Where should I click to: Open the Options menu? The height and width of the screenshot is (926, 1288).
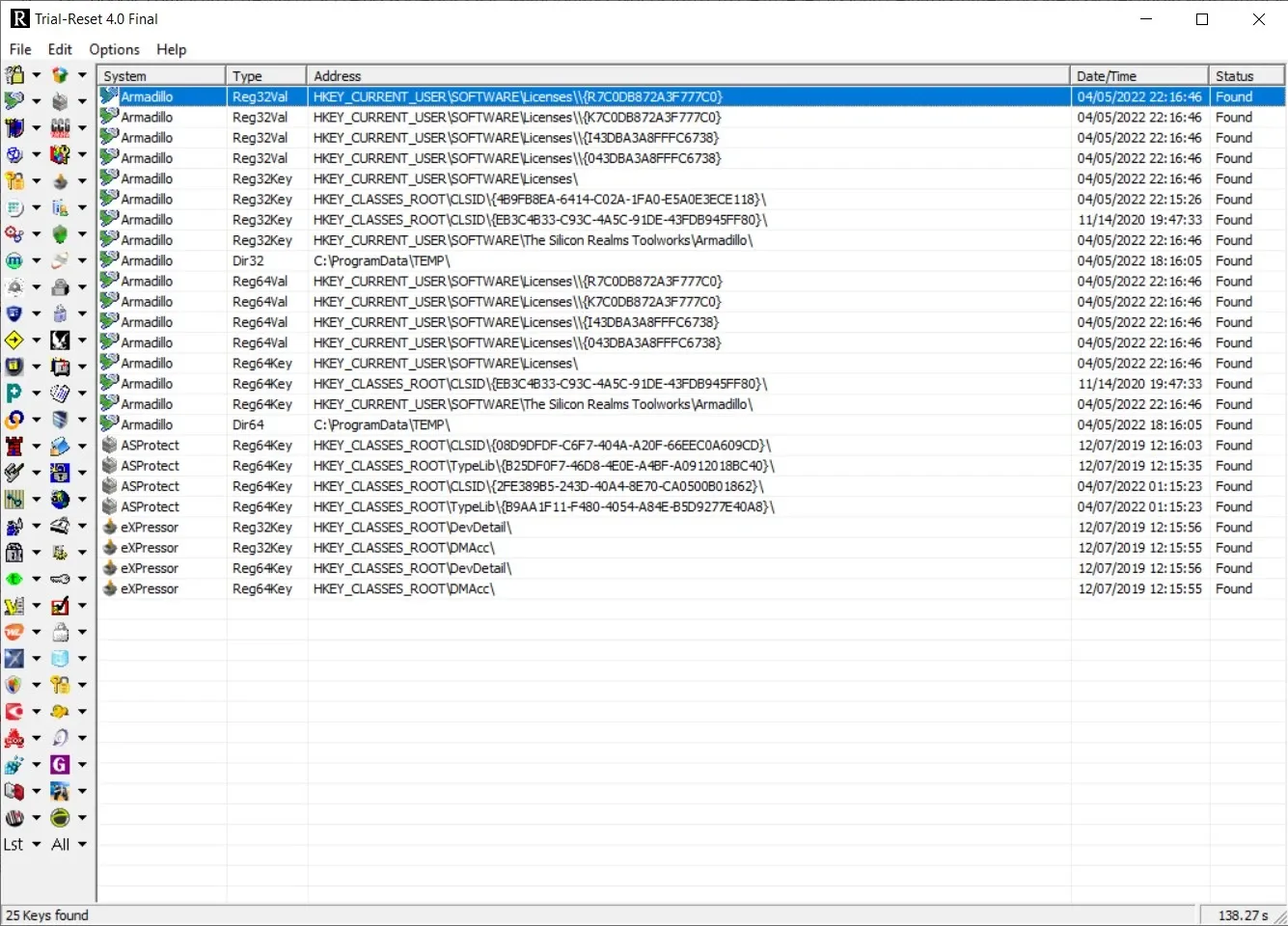pyautogui.click(x=114, y=49)
